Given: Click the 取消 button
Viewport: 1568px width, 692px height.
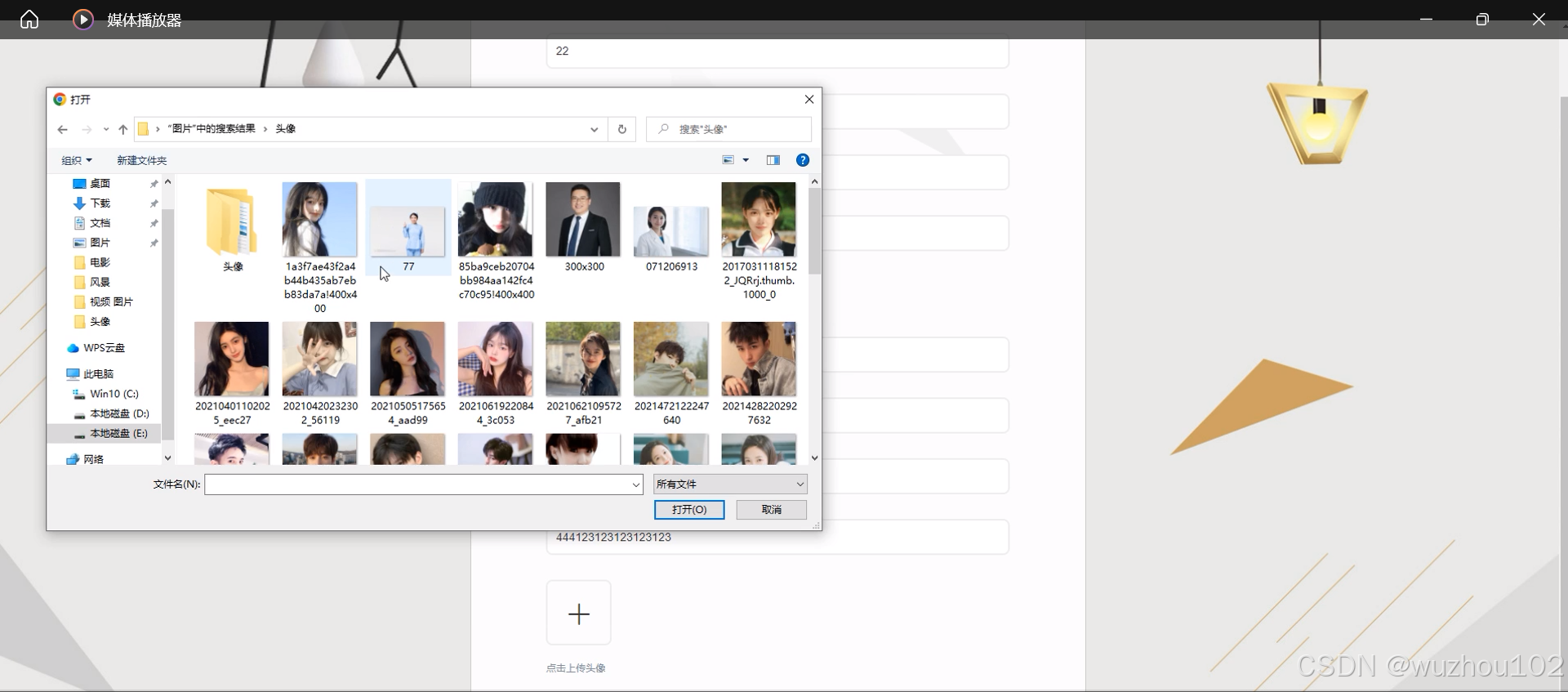Looking at the screenshot, I should tap(772, 510).
